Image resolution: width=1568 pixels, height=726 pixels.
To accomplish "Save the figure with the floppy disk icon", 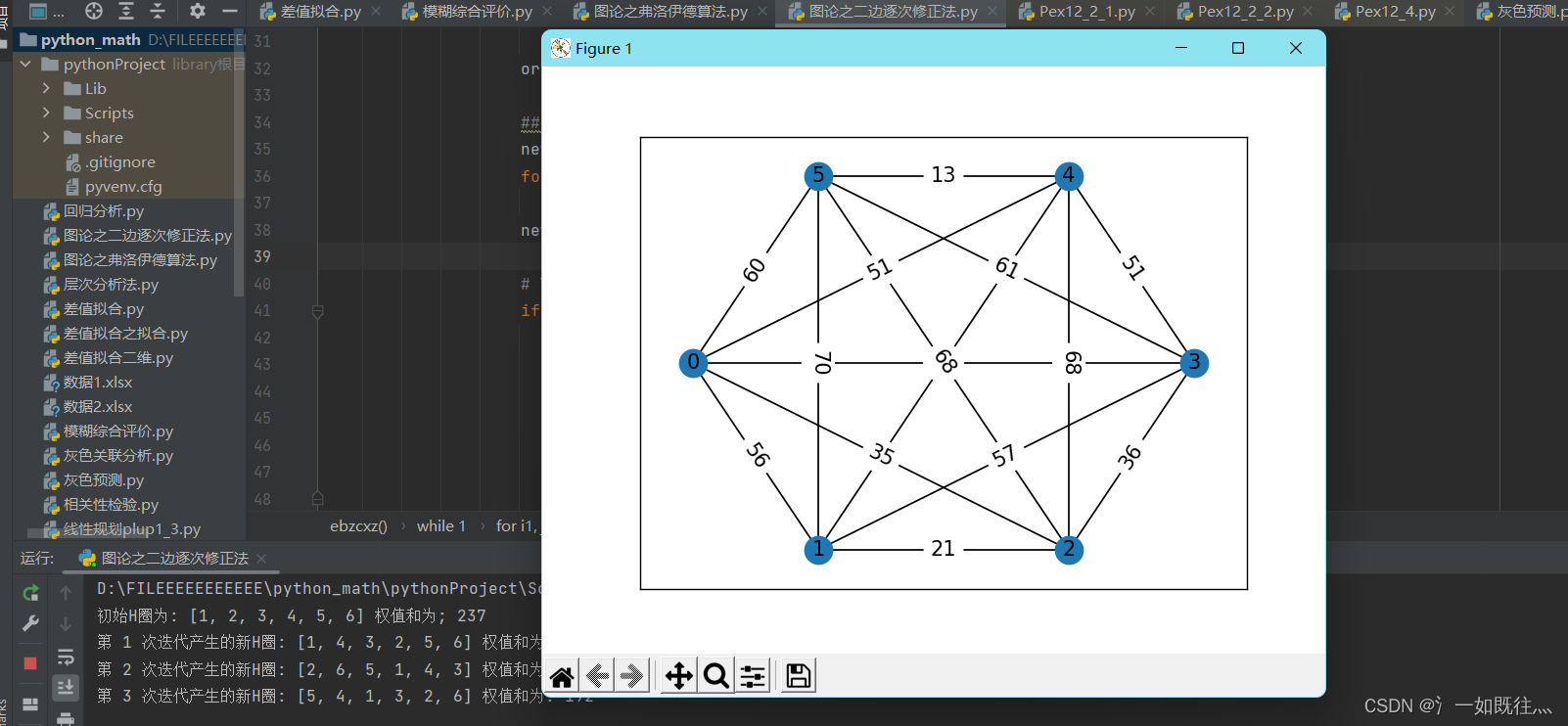I will pos(799,676).
